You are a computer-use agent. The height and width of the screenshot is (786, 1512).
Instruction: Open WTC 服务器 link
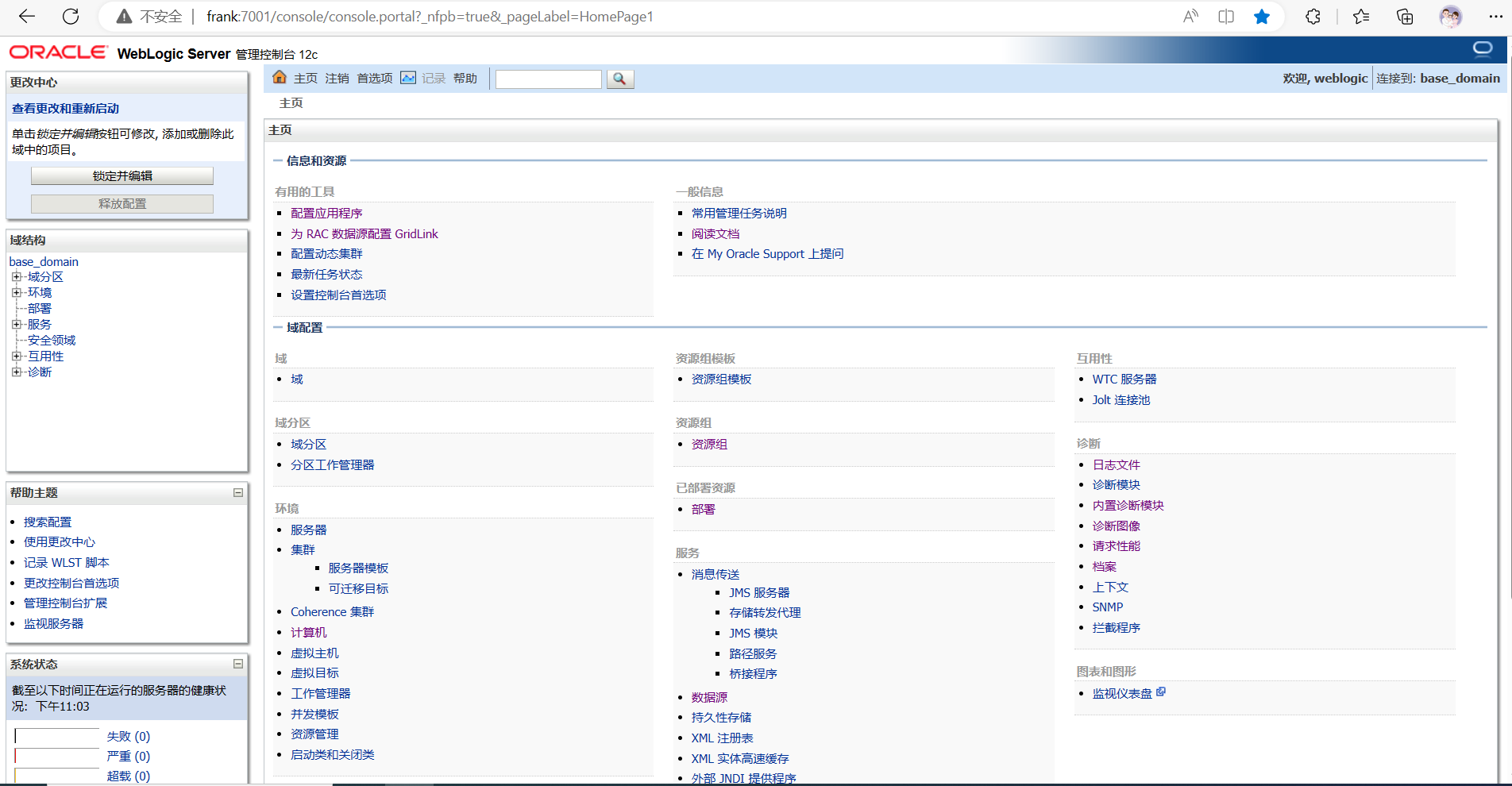pyautogui.click(x=1124, y=379)
